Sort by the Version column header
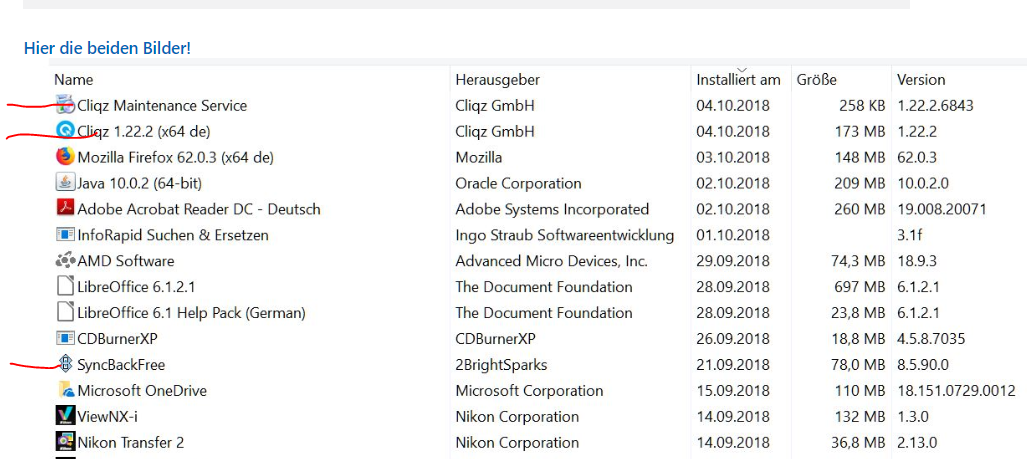 coord(921,80)
